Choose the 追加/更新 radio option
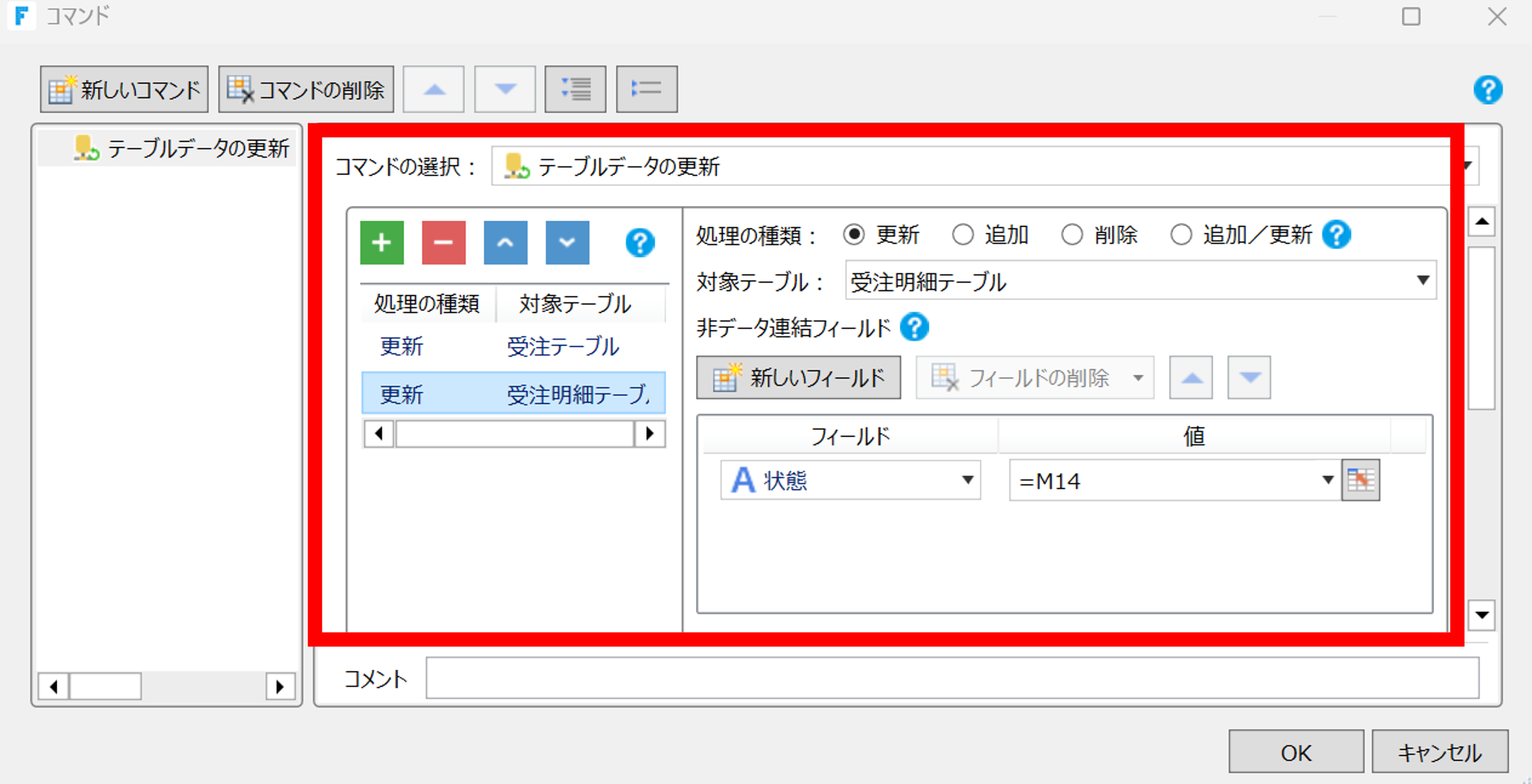 click(1181, 235)
